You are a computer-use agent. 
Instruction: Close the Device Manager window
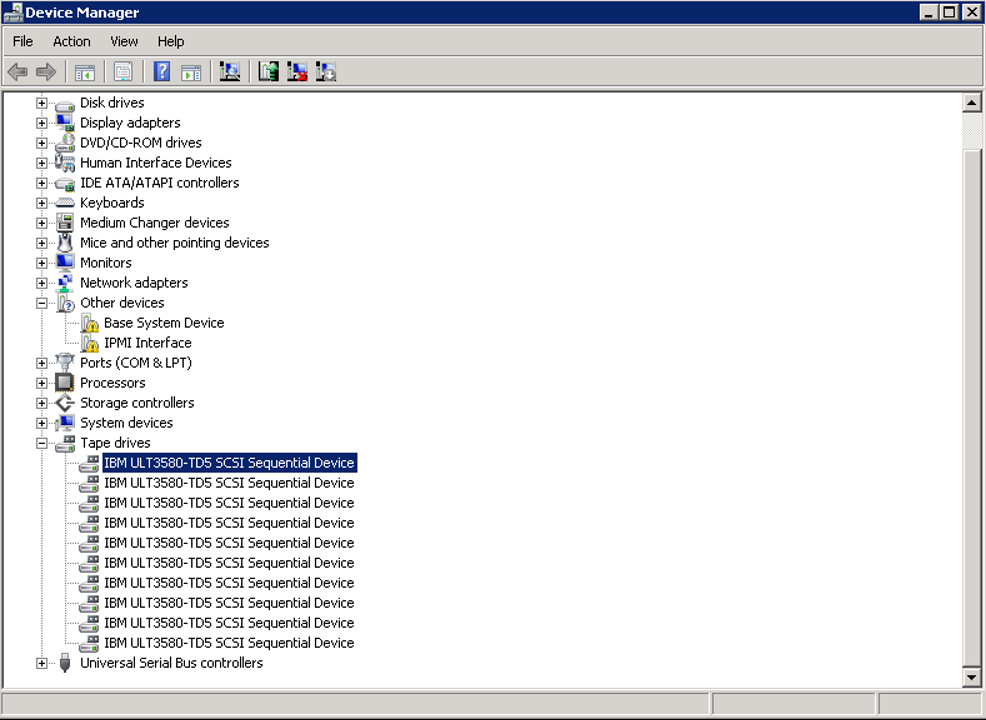[x=972, y=12]
